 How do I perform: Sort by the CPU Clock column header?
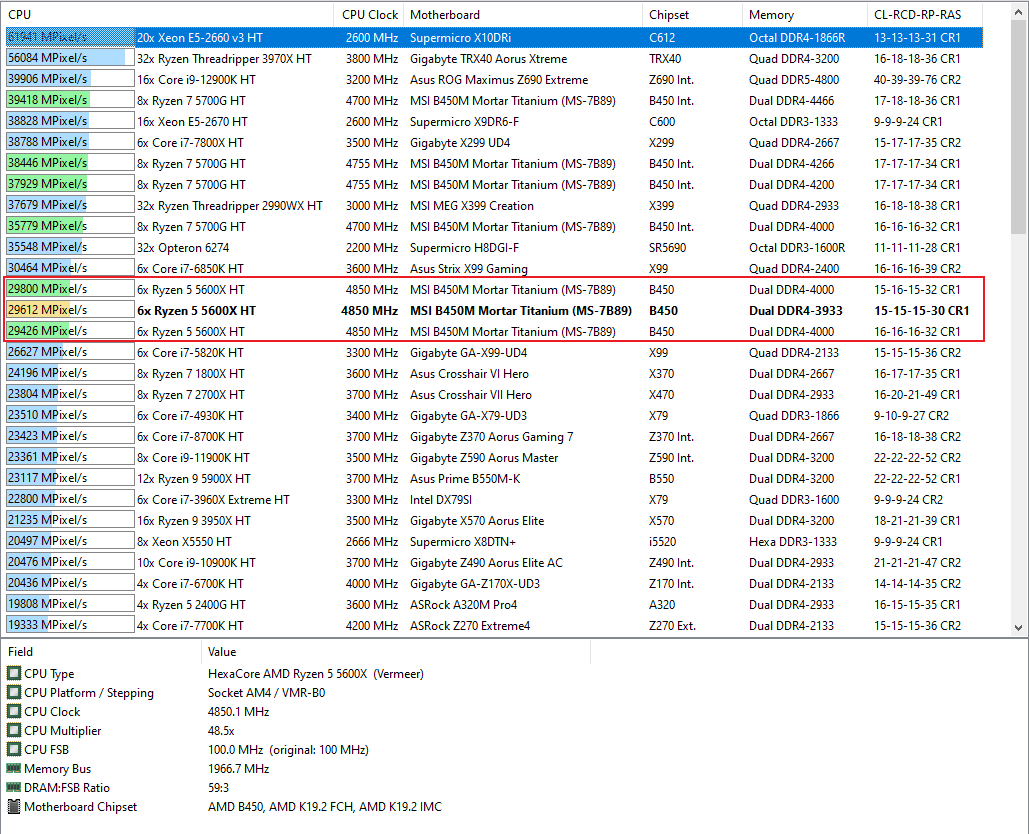click(x=369, y=14)
